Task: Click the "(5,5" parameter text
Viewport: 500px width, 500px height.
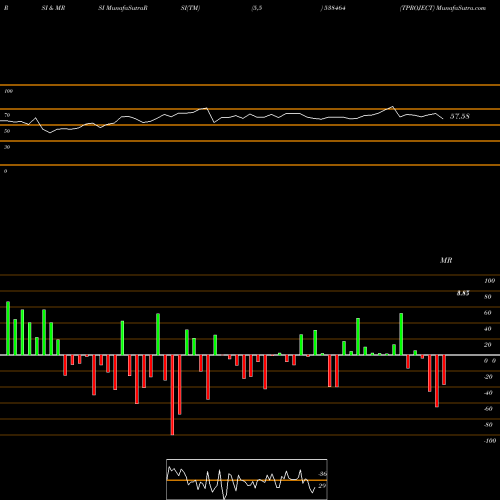Action: point(257,8)
